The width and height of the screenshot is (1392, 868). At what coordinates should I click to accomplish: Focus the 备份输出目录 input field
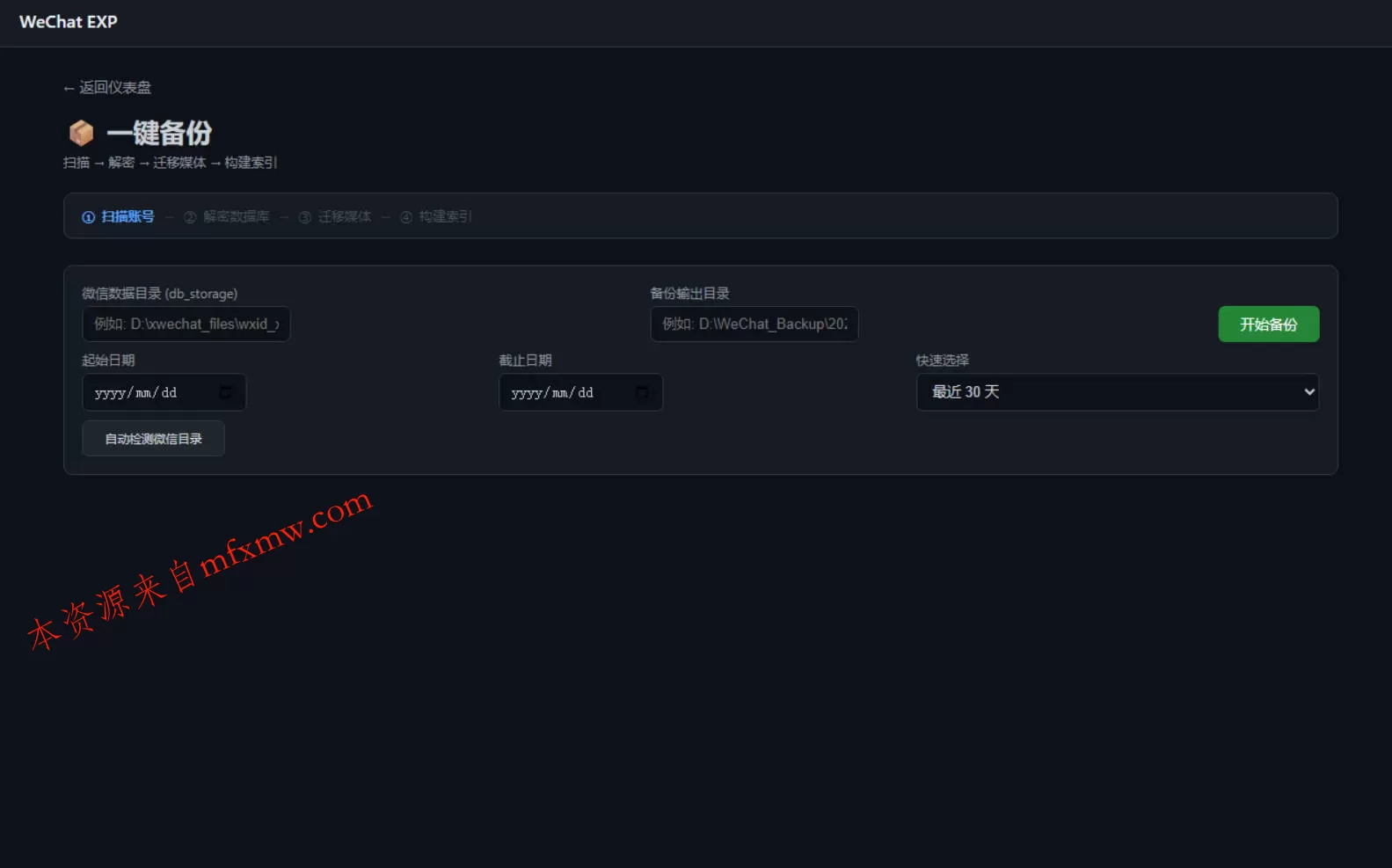754,324
